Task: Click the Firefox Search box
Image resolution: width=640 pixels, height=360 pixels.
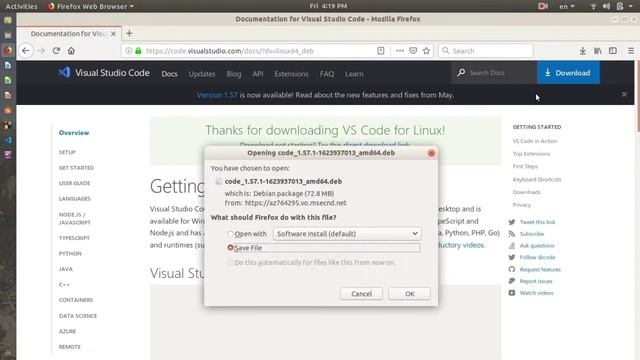Action: [486, 51]
